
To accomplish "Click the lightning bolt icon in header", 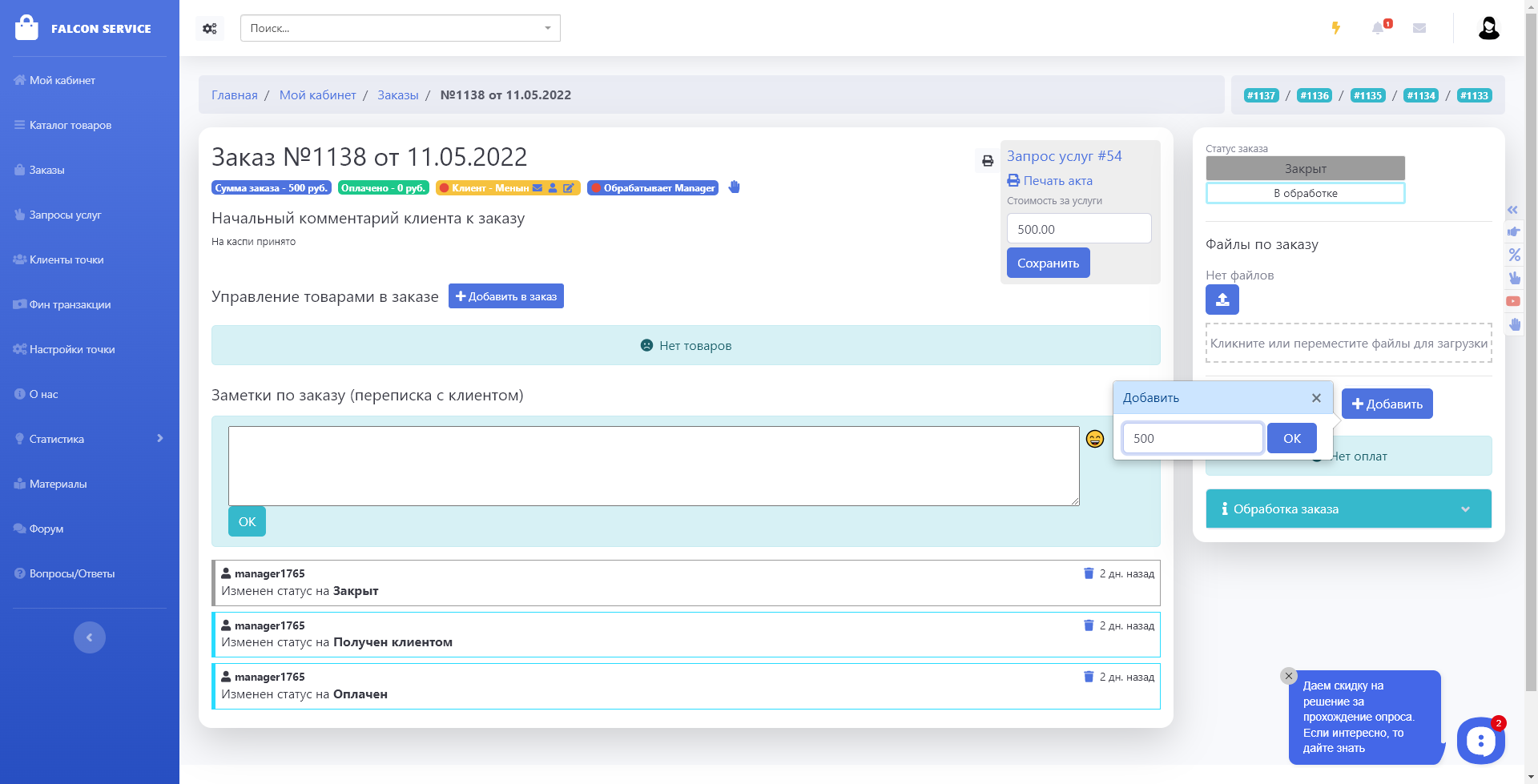I will pos(1335,28).
